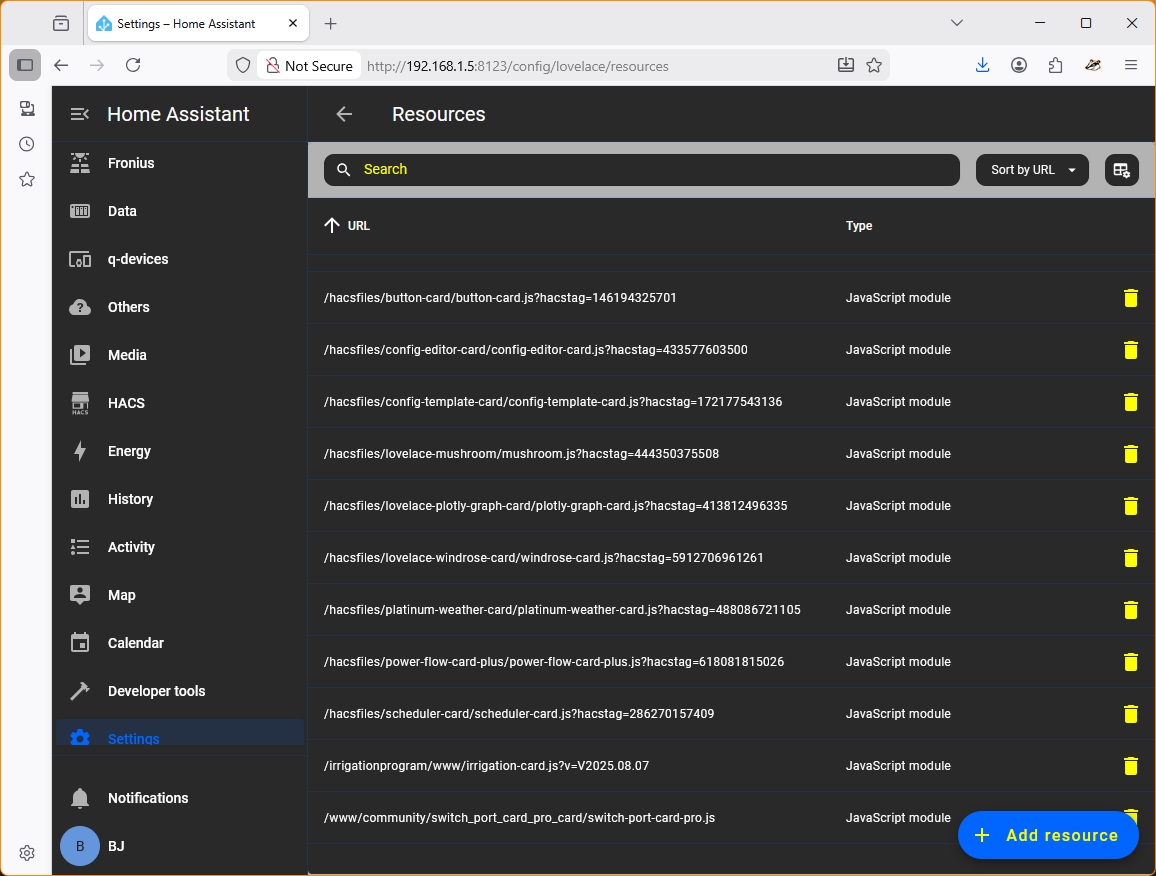Delete the irrigation-card resource
Image resolution: width=1156 pixels, height=876 pixels.
point(1130,766)
